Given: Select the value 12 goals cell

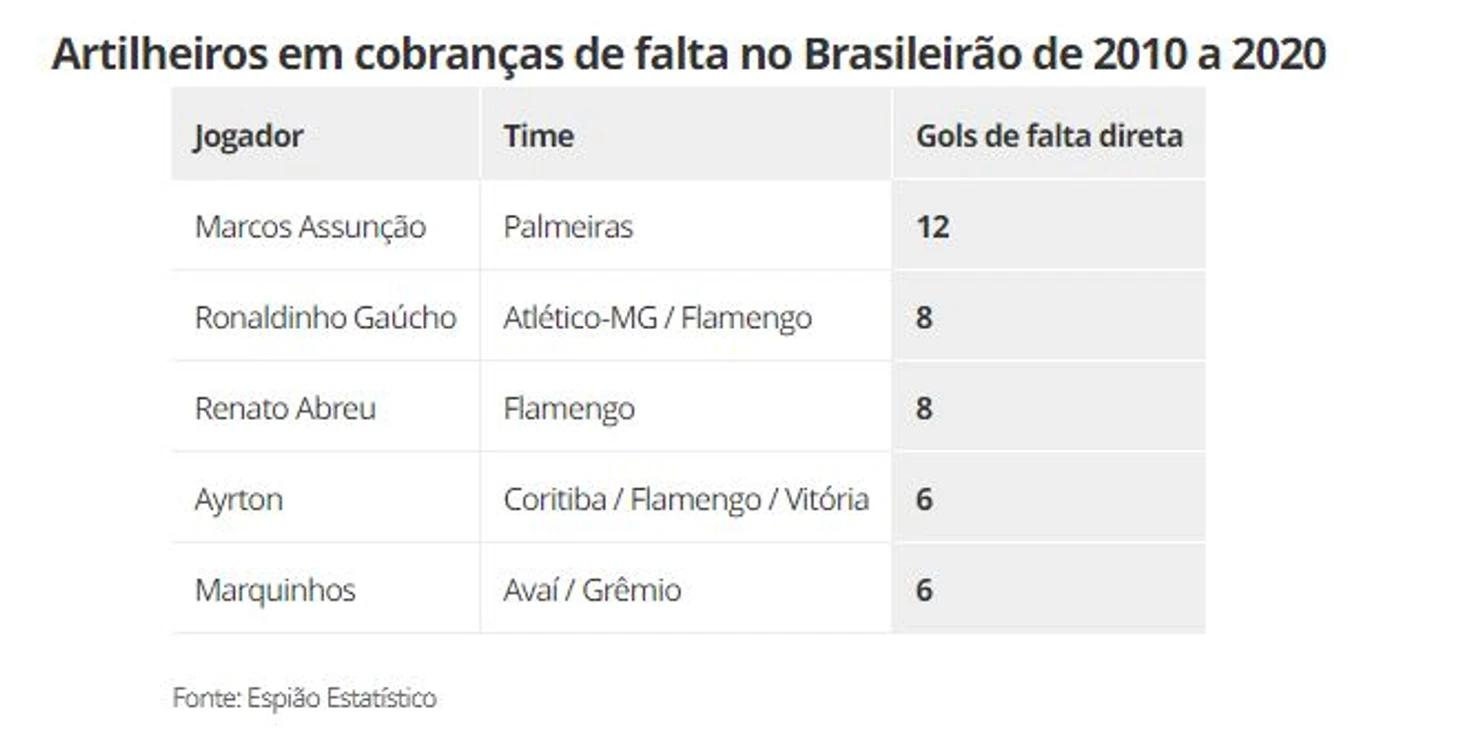Looking at the screenshot, I should click(x=1049, y=226).
